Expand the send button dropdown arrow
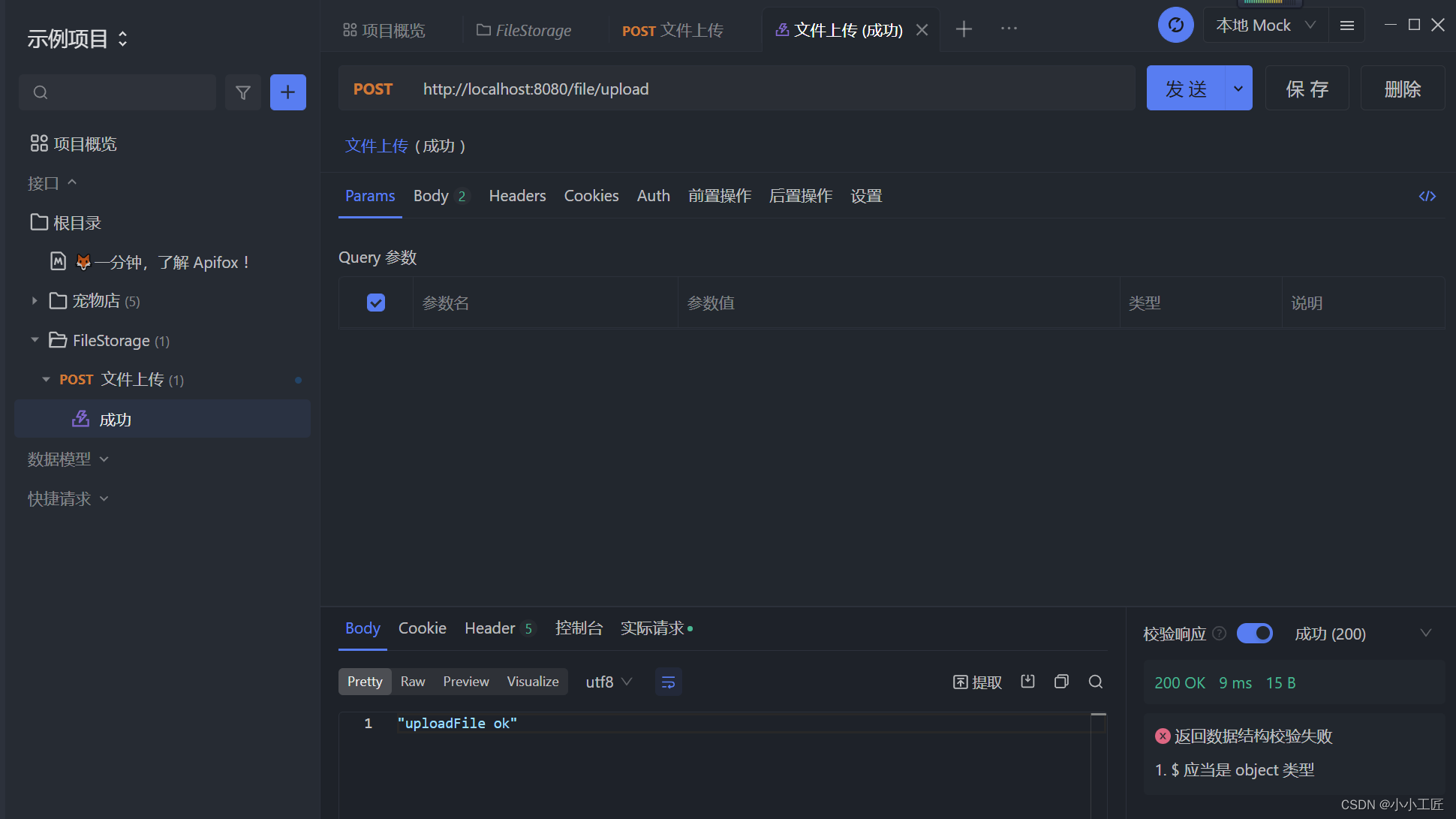Screen dimensions: 1456x819 [x=1238, y=89]
